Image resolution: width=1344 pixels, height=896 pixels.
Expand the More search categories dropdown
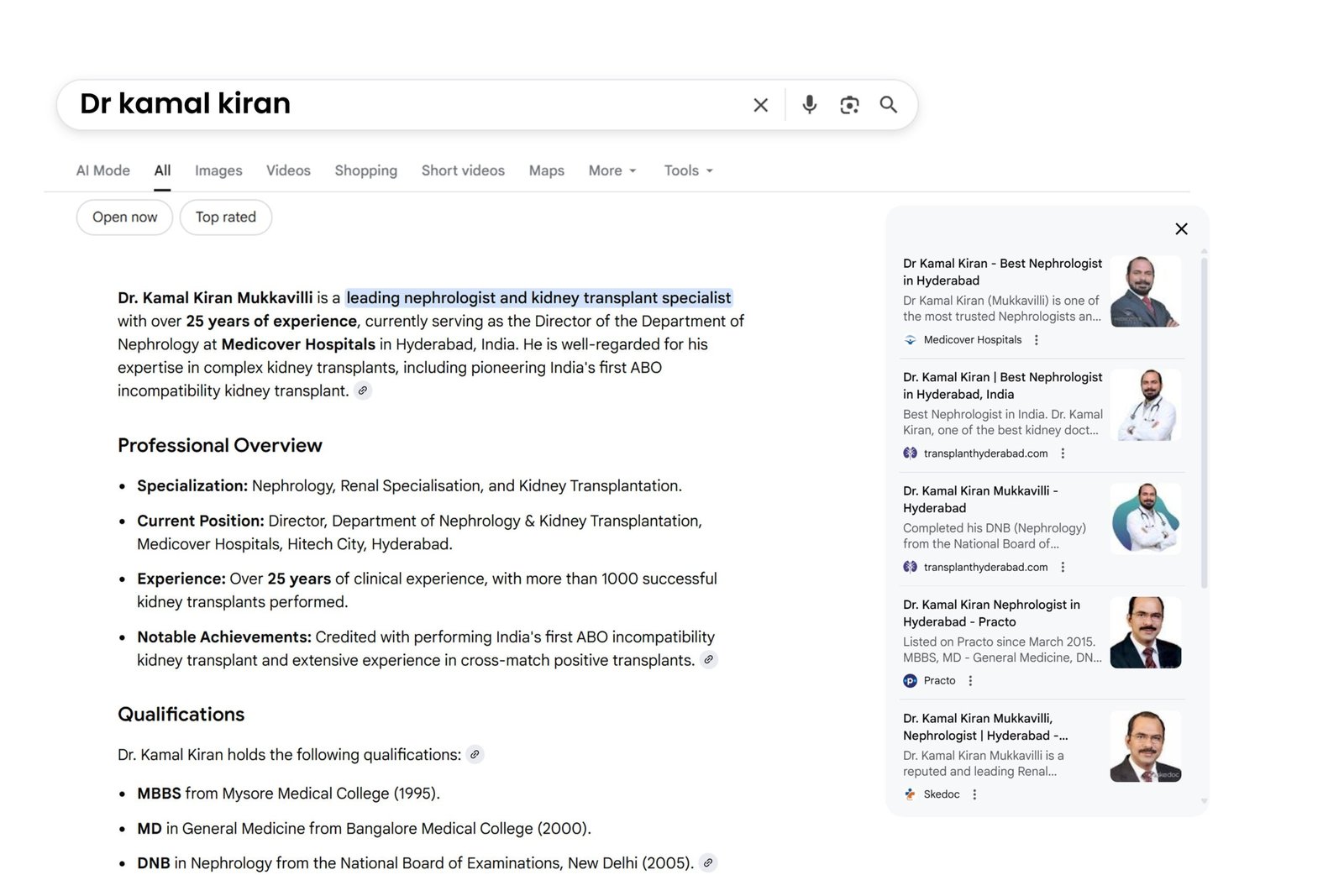pyautogui.click(x=612, y=170)
